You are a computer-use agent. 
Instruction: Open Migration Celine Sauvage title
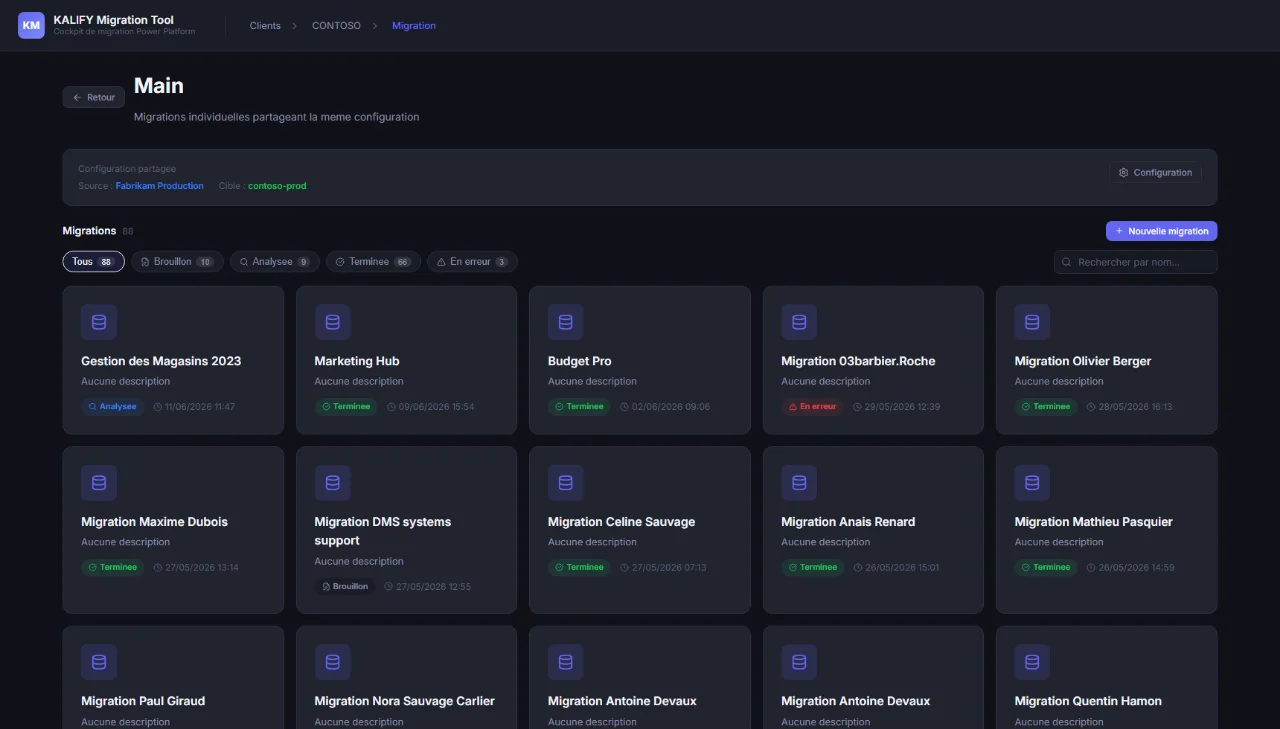[x=621, y=522]
